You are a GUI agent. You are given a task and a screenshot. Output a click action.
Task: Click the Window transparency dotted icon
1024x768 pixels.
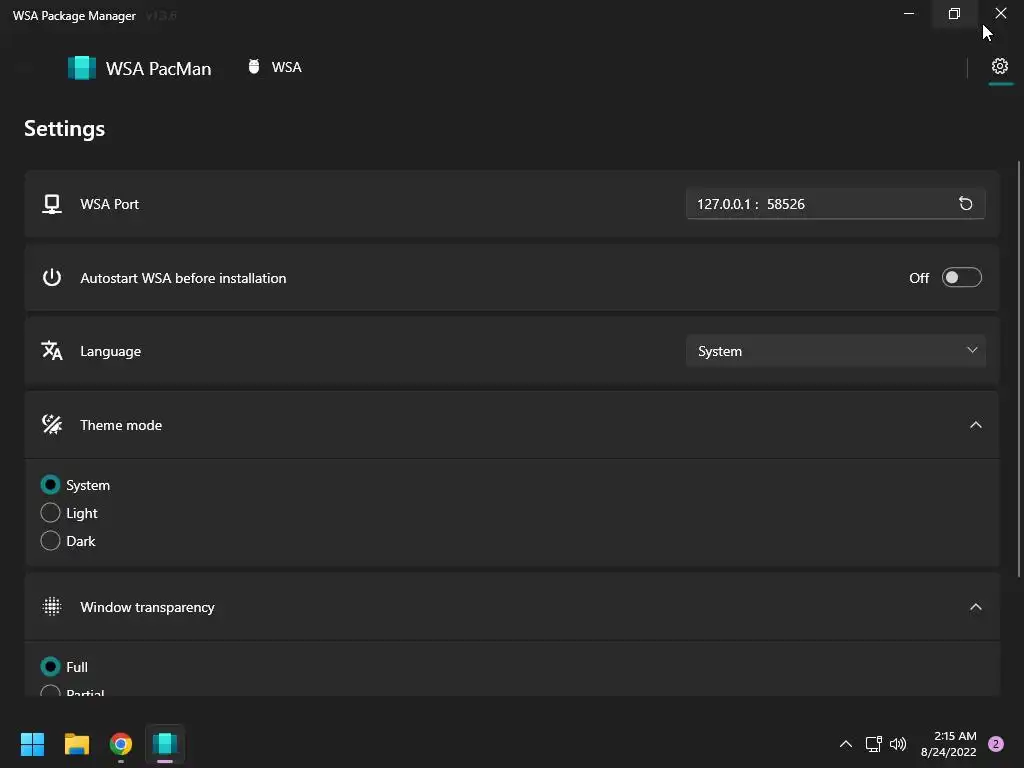point(52,607)
